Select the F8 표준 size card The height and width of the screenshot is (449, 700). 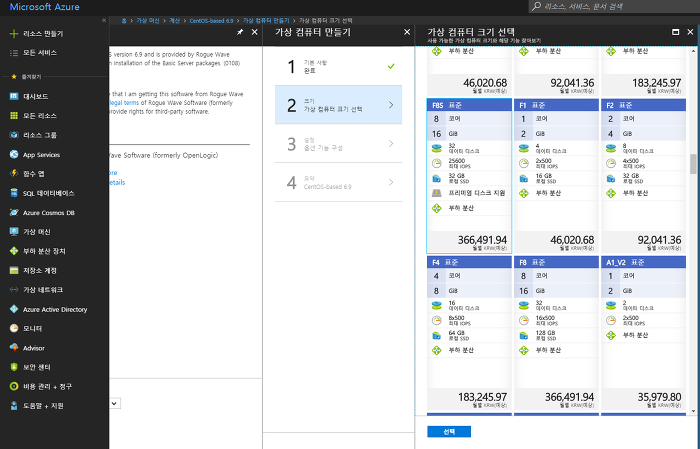556,333
